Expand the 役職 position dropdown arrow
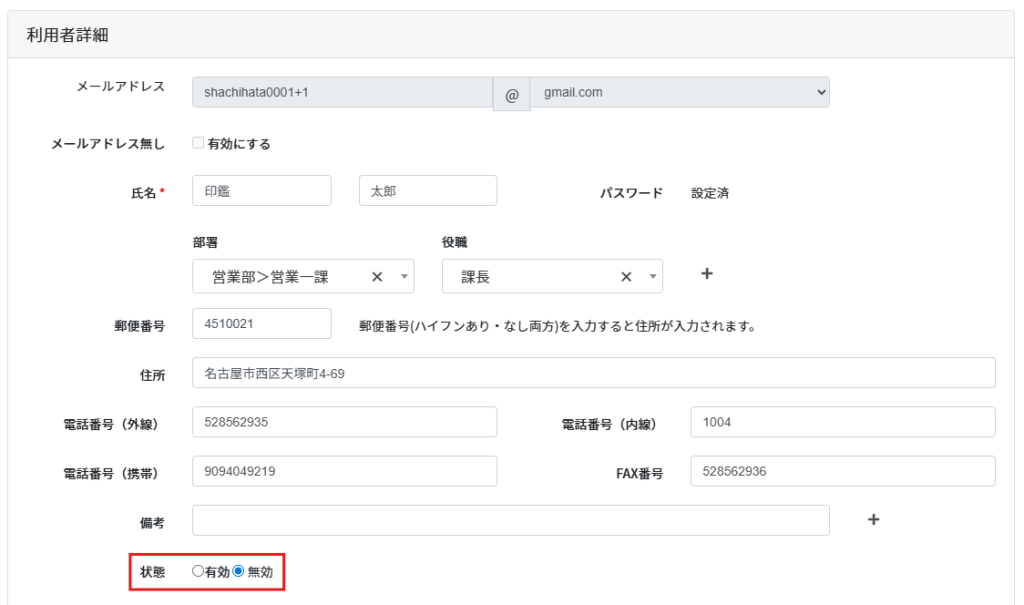Viewport: 1024px width, 605px height. (x=652, y=277)
